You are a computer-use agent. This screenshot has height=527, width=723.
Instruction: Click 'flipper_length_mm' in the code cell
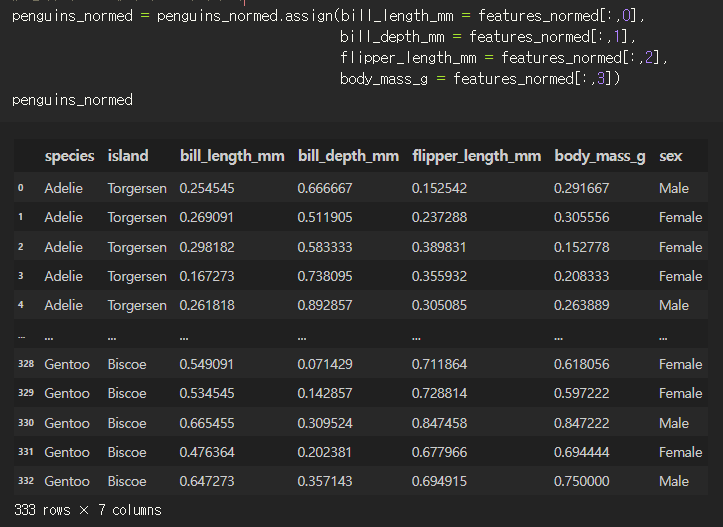(x=408, y=58)
